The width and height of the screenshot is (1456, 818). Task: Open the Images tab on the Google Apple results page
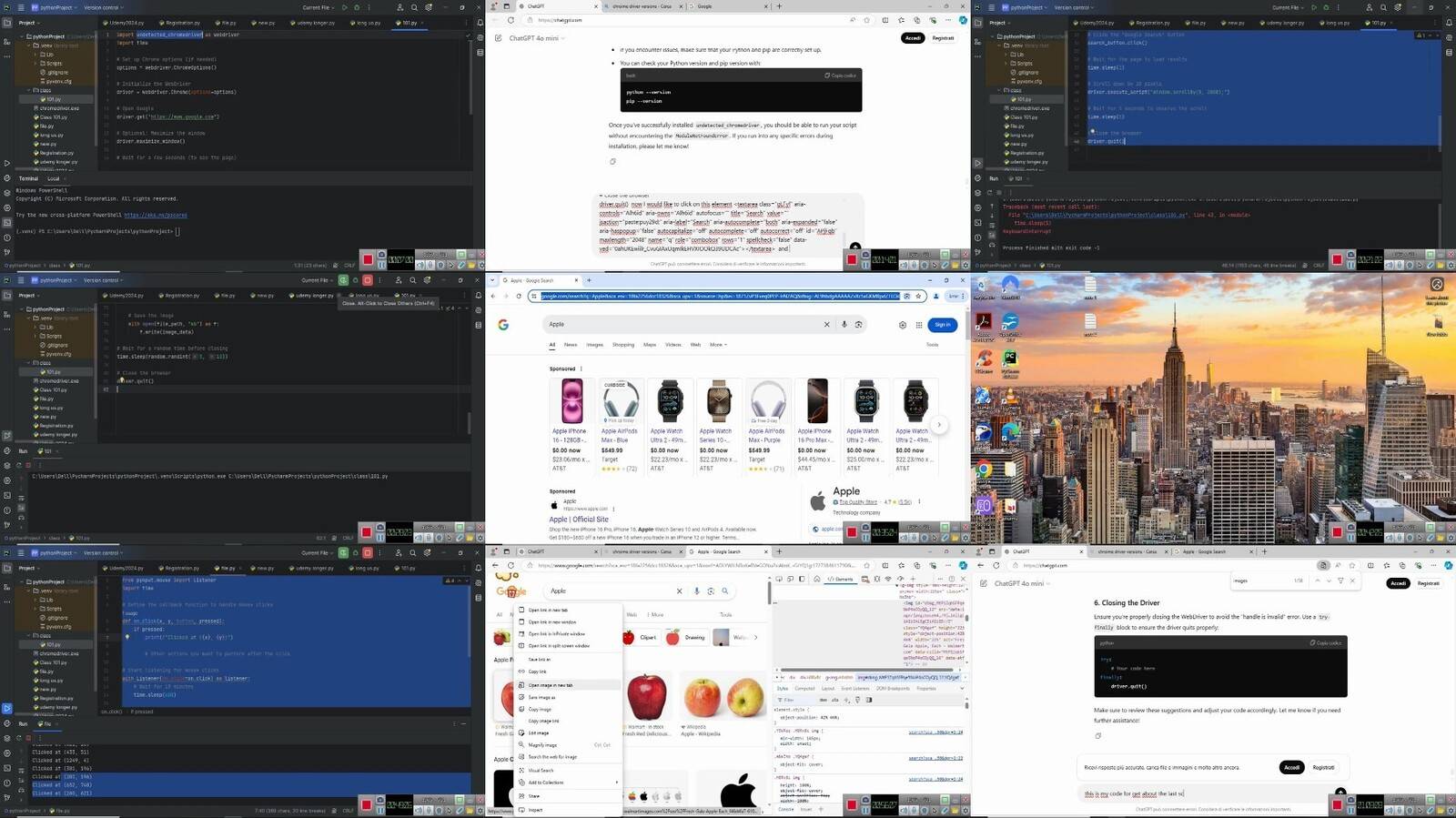point(594,345)
